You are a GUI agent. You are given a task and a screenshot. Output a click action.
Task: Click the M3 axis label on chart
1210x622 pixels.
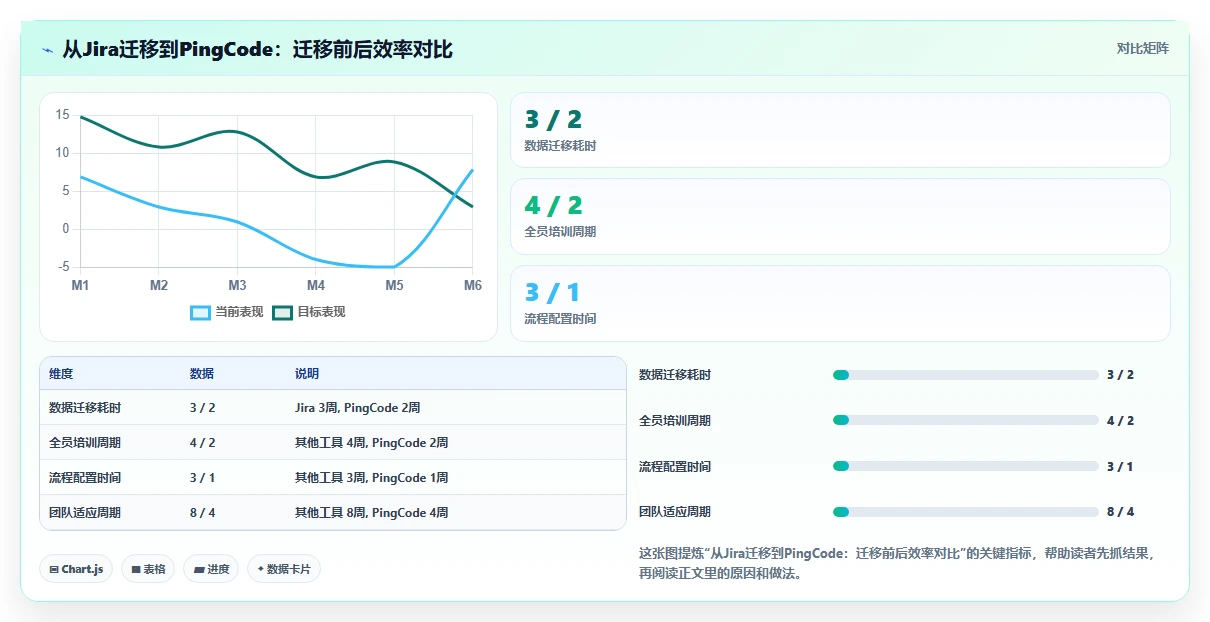coord(237,286)
